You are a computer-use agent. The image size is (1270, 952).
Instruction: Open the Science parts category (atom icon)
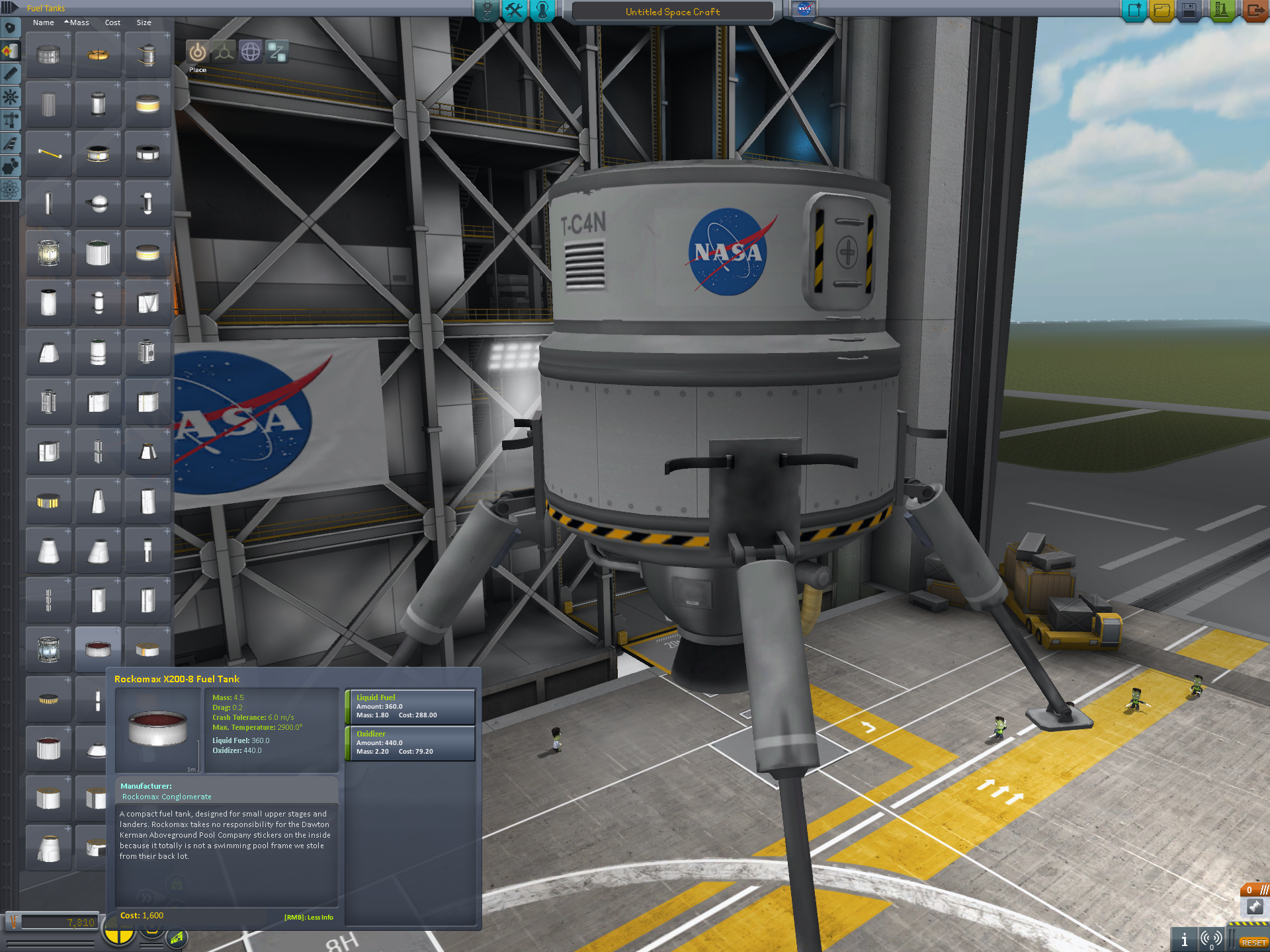tap(10, 190)
